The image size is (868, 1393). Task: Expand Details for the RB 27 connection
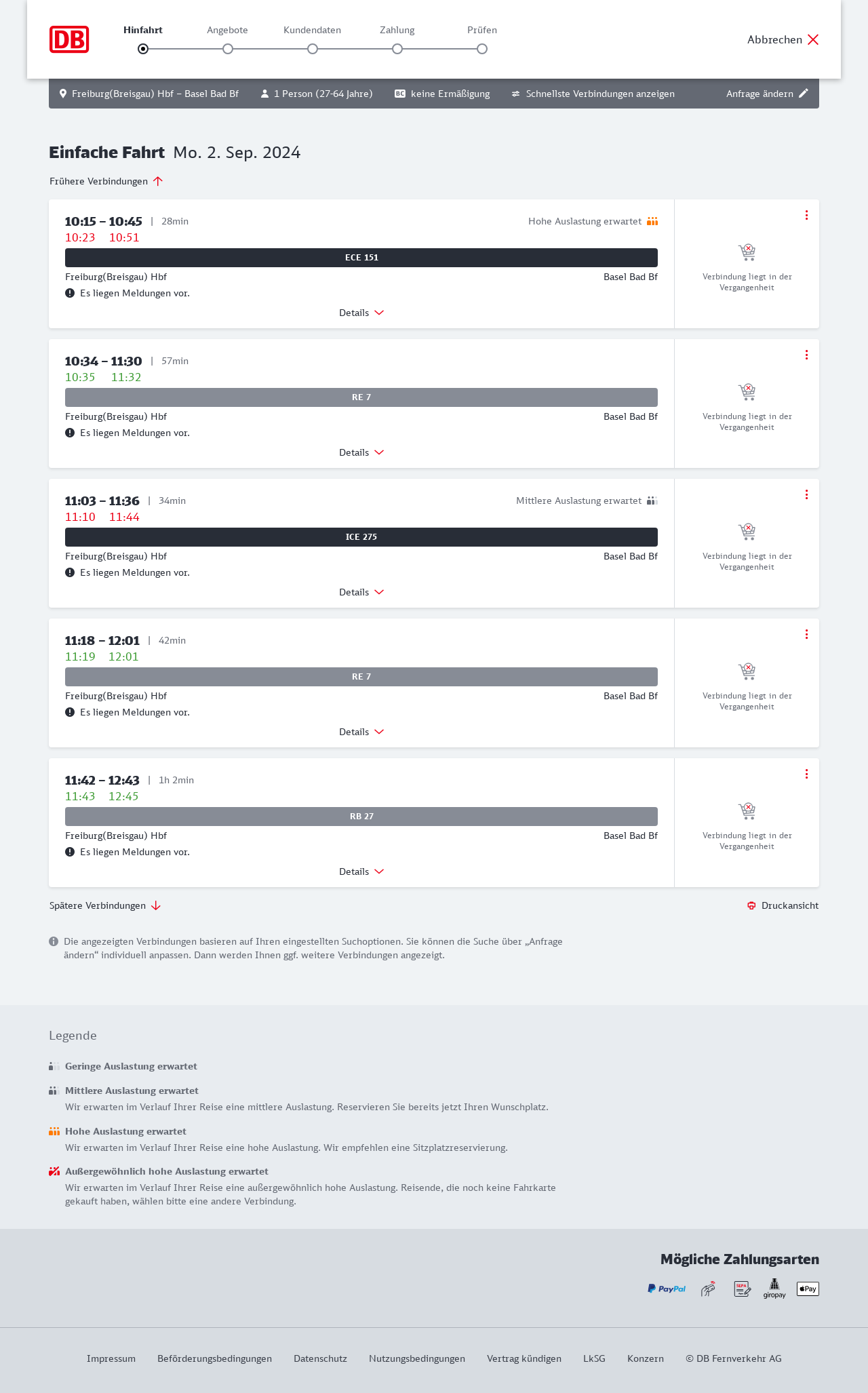(x=361, y=871)
